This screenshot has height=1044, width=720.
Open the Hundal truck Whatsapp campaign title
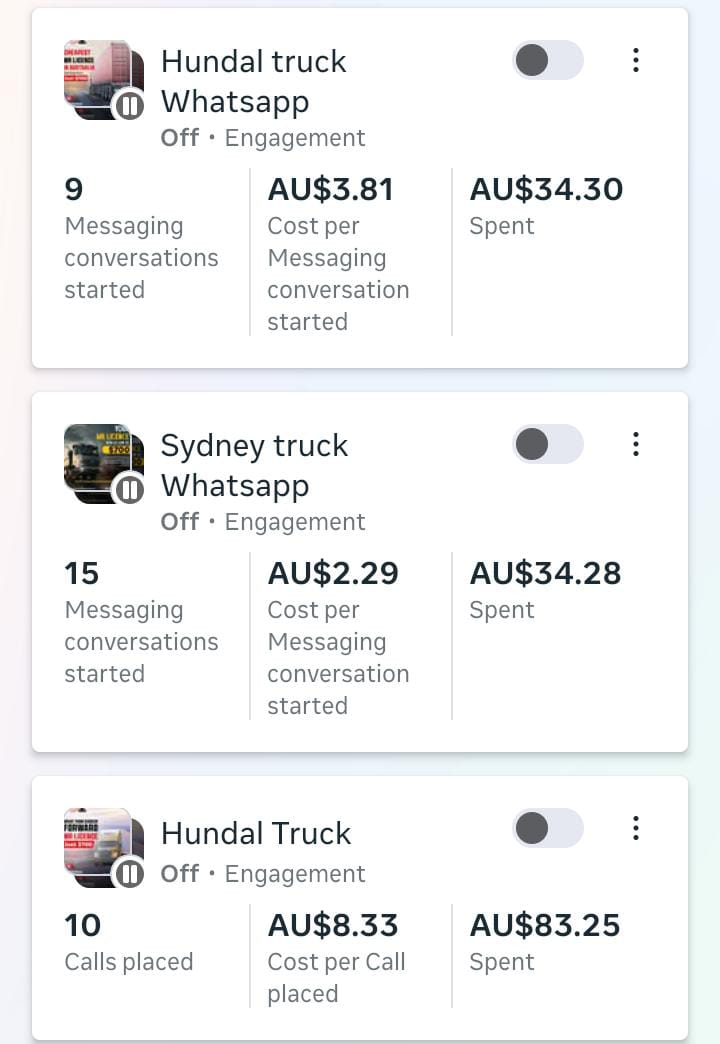[x=254, y=81]
